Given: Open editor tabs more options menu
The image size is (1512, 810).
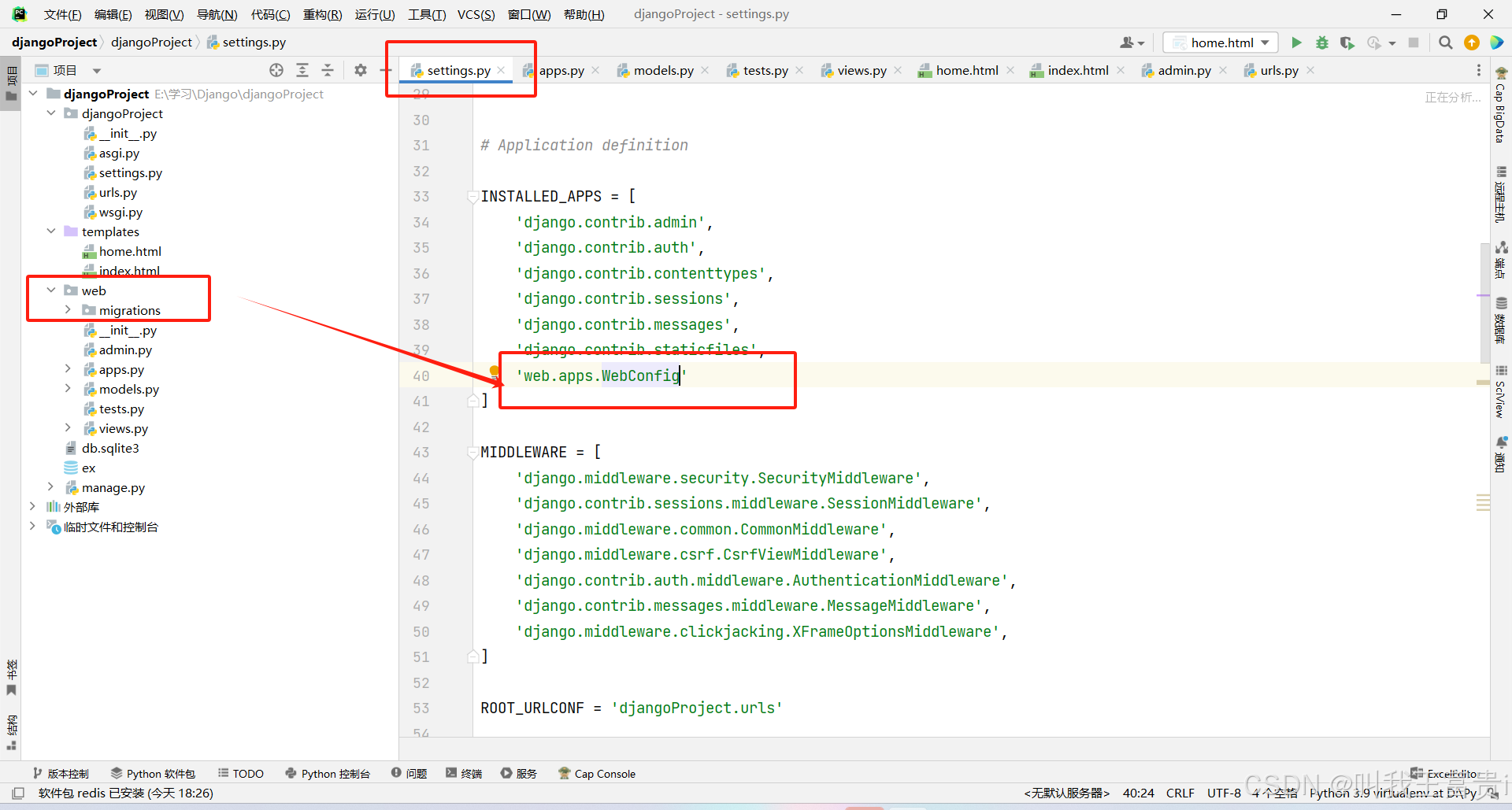Looking at the screenshot, I should (1478, 70).
